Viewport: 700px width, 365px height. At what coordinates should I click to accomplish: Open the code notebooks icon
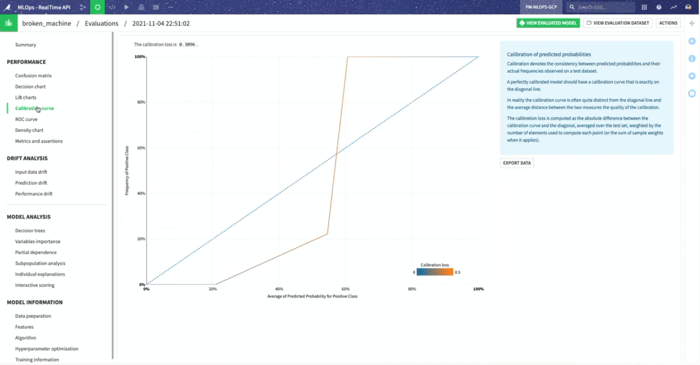coord(112,7)
